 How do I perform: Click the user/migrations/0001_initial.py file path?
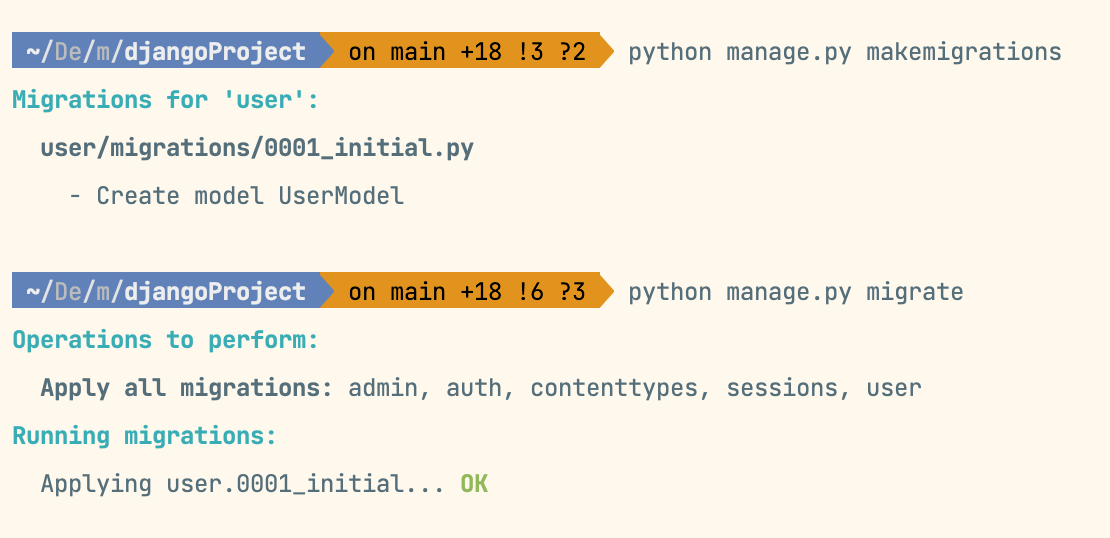click(x=257, y=148)
